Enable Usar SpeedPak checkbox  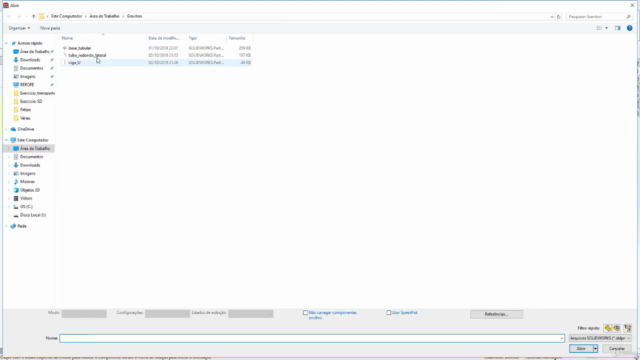(389, 313)
